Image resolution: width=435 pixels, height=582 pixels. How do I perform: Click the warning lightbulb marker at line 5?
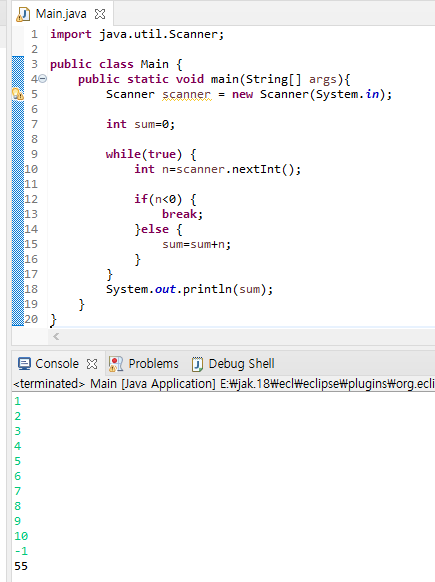click(x=18, y=94)
